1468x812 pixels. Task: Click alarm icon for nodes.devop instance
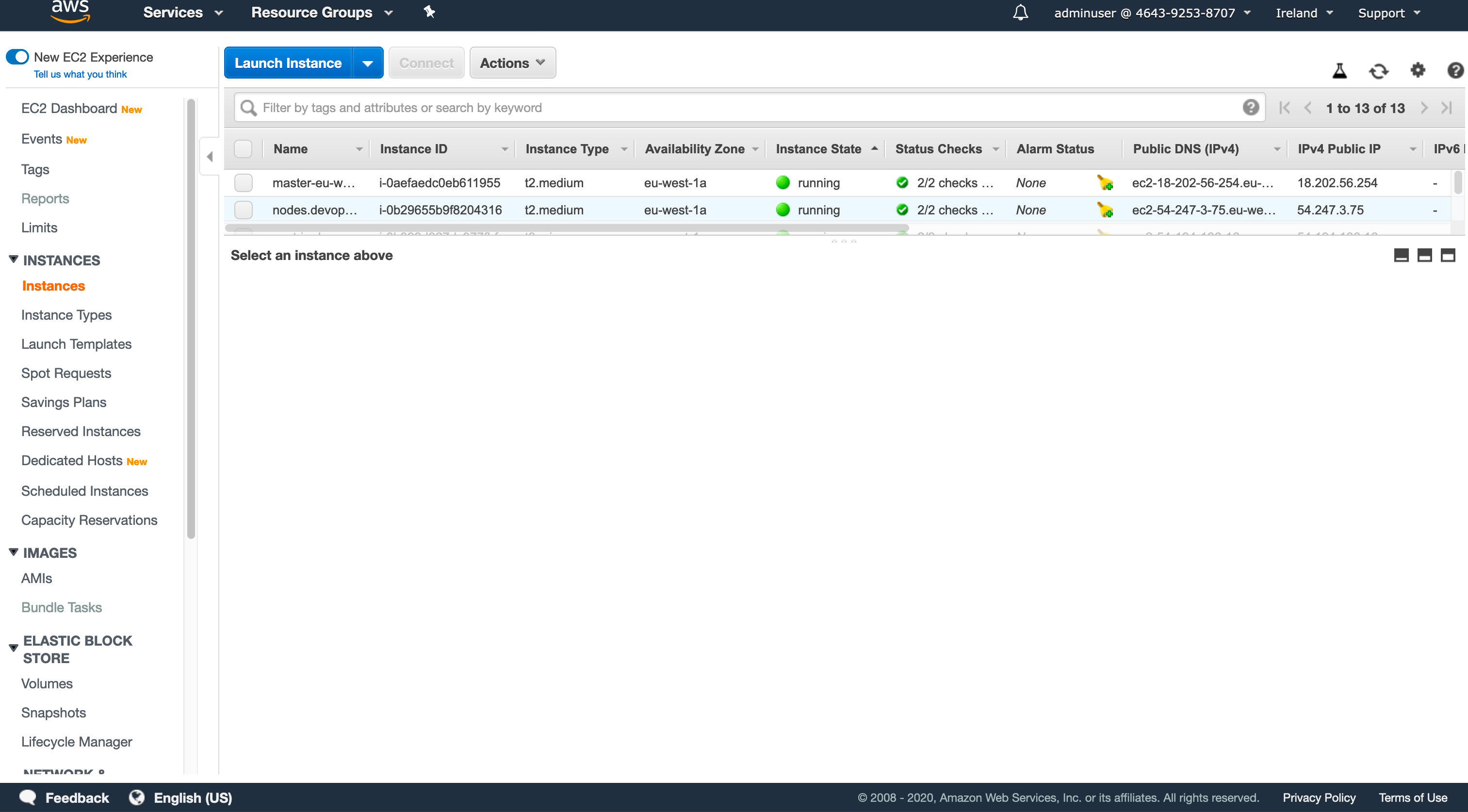coord(1105,210)
